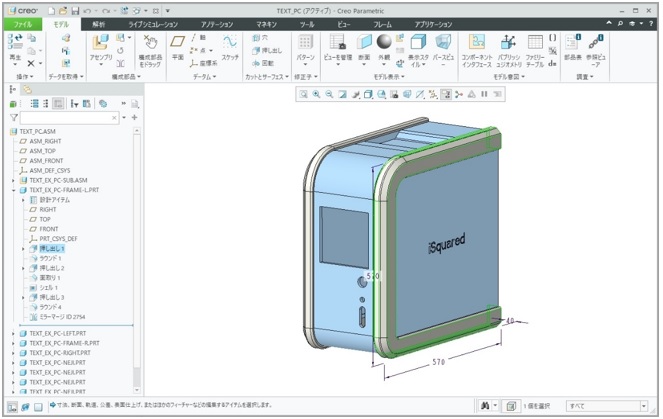Screen dimensions: 663x419
Task: Open the カットとサーフェス group dropdown
Action: click(x=267, y=77)
